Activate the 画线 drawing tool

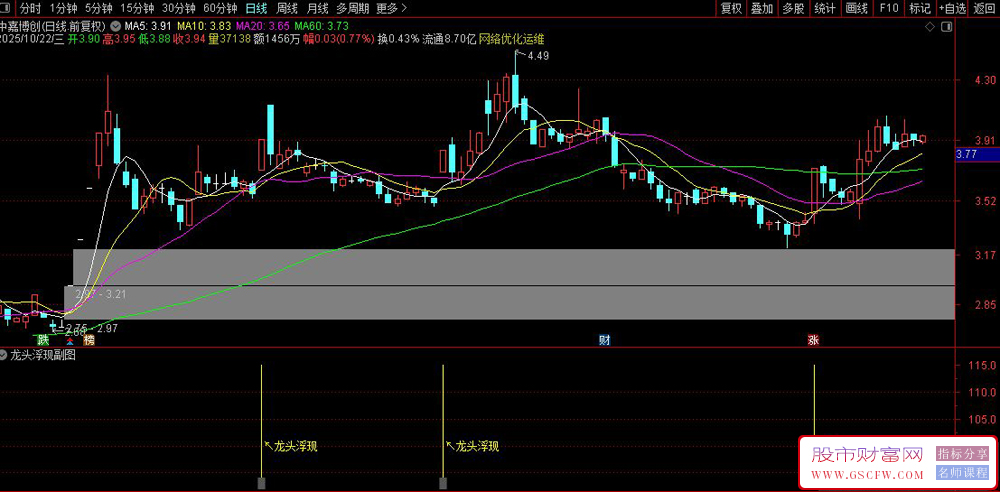tap(856, 8)
